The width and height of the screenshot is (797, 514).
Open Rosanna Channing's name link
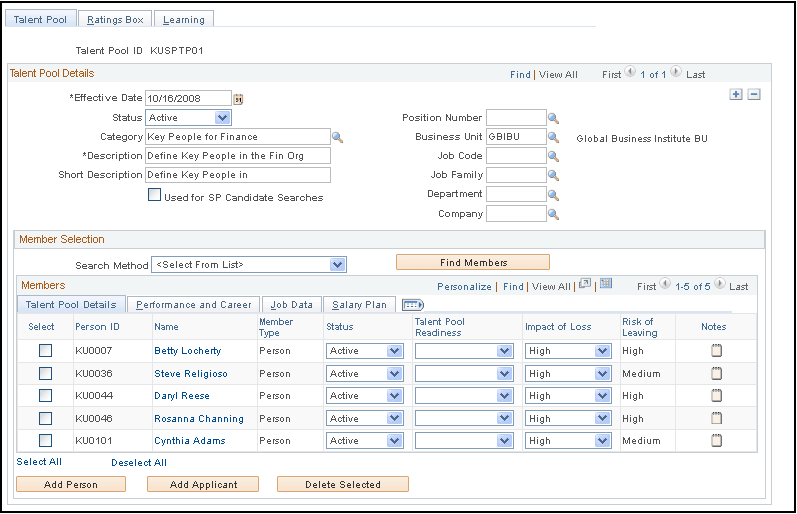[199, 419]
